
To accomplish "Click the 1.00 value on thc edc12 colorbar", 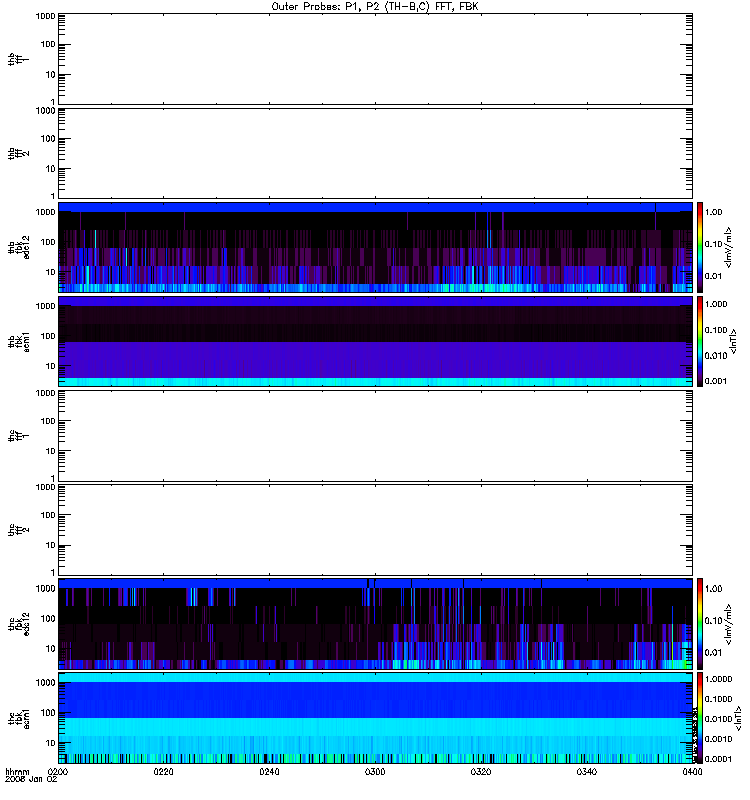I will [x=714, y=589].
